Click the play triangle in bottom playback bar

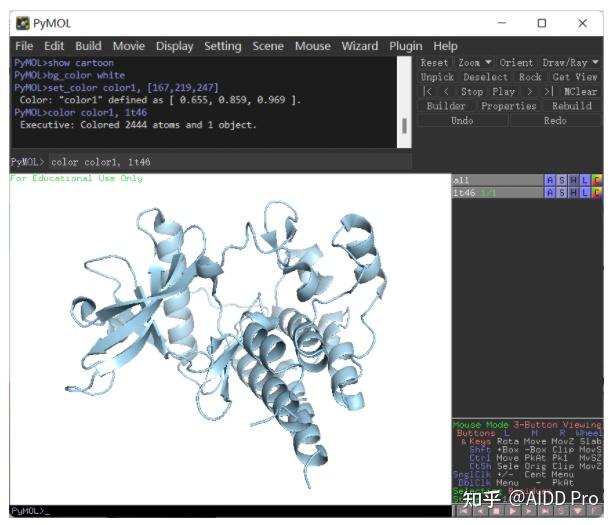[x=512, y=511]
